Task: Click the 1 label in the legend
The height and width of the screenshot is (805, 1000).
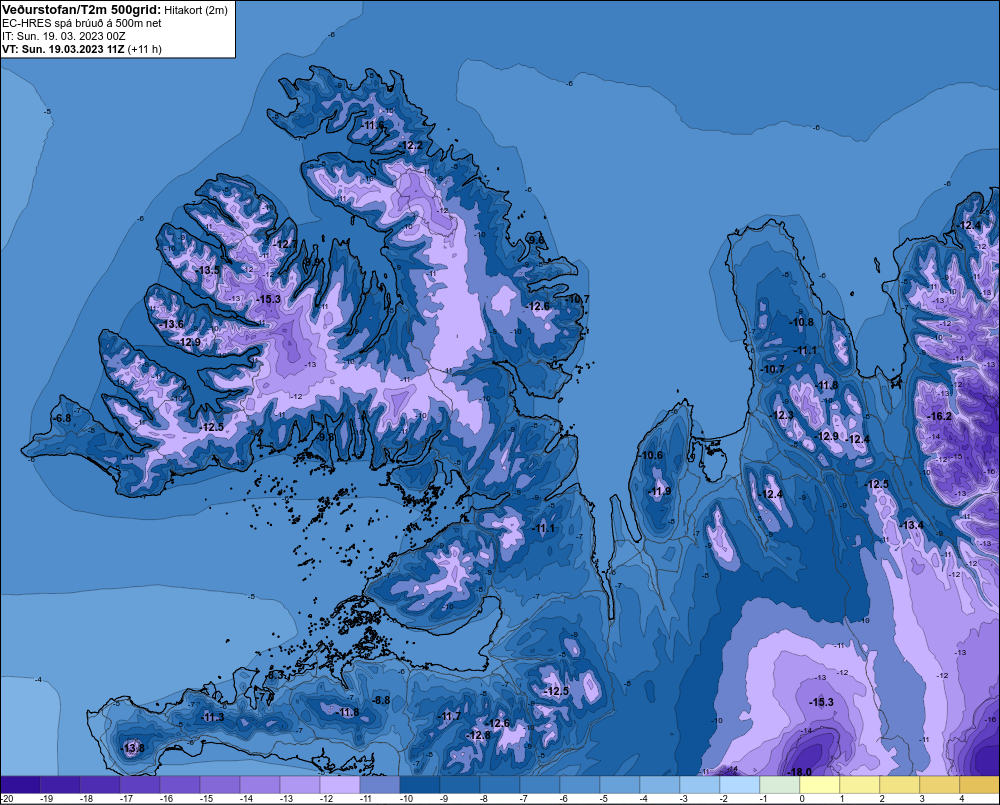Action: coord(842,799)
